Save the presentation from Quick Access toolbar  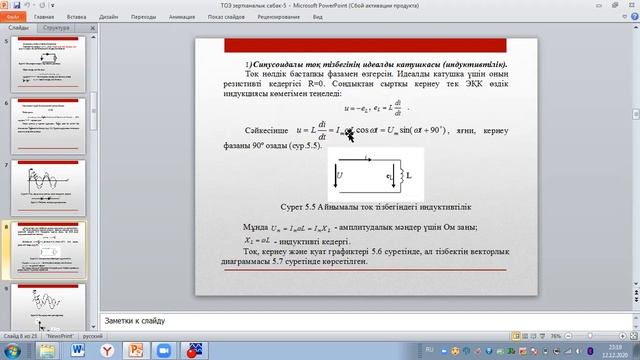(17, 5)
